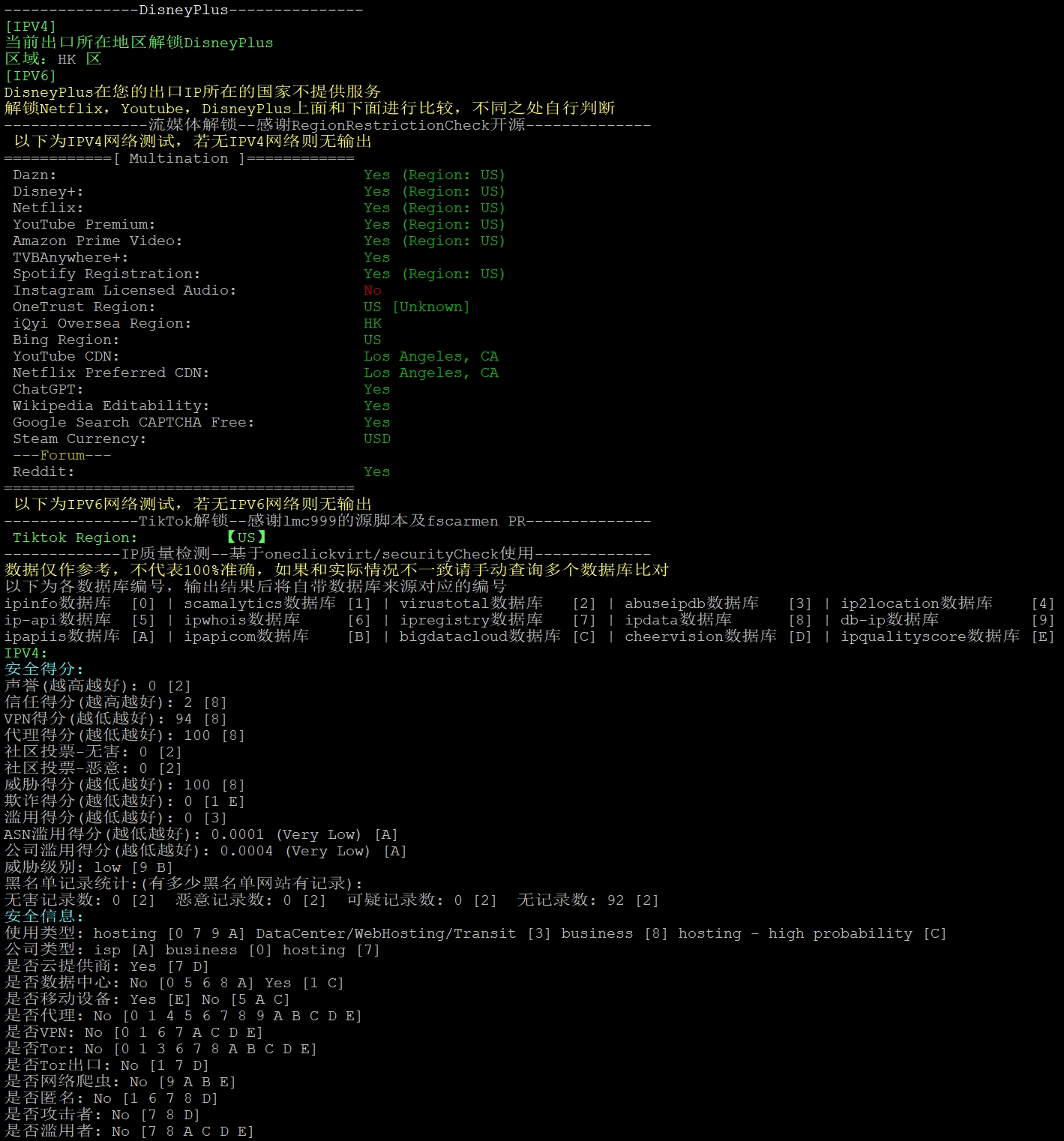Select the Tiktok Region '【US】' value

247,538
